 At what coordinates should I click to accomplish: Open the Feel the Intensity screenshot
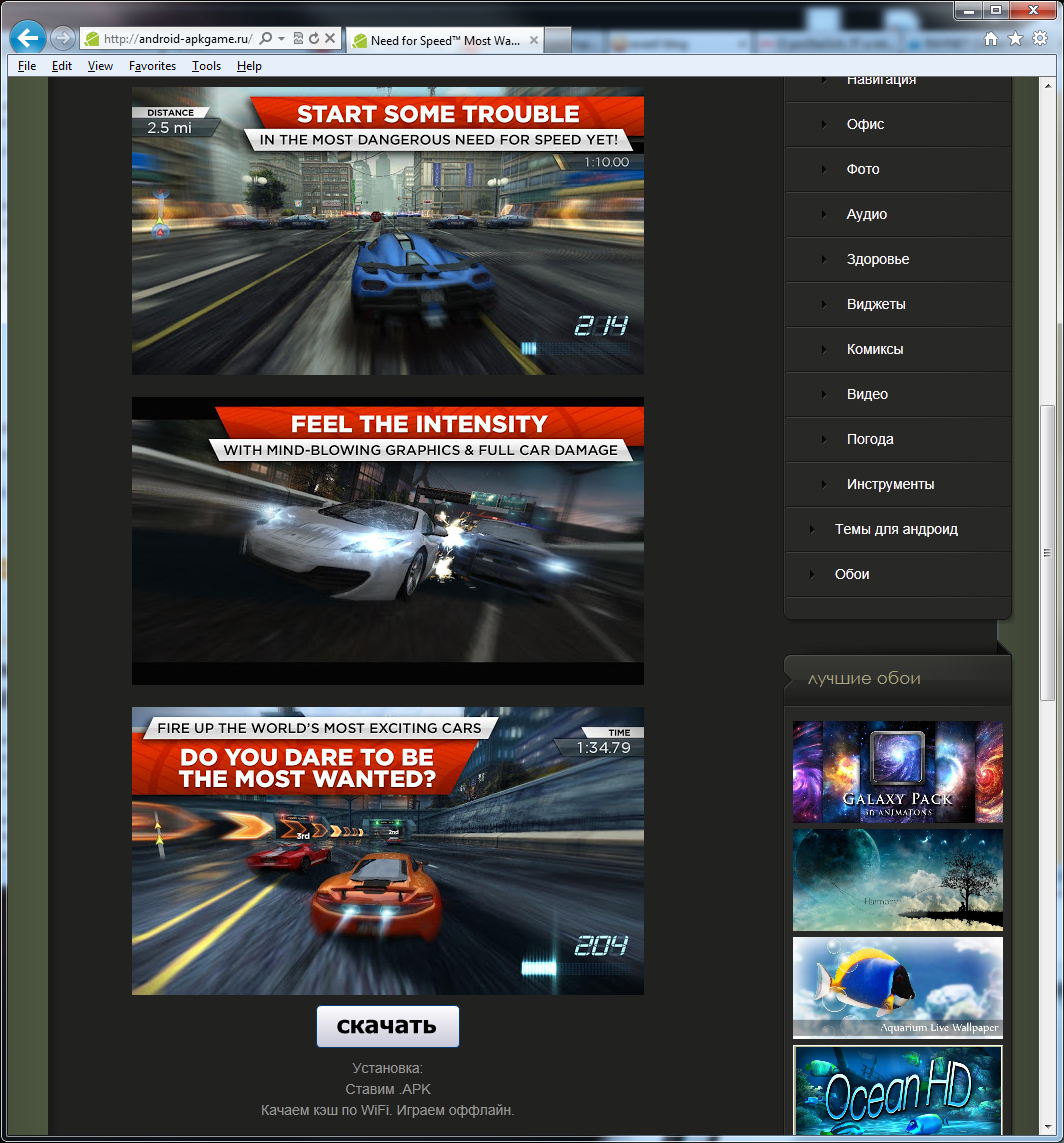click(388, 541)
